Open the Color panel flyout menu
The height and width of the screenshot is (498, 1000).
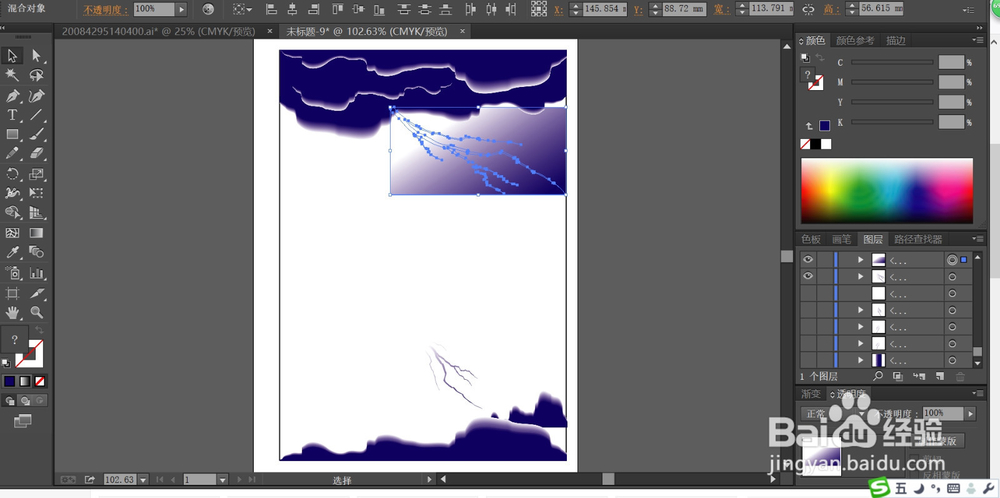(978, 40)
